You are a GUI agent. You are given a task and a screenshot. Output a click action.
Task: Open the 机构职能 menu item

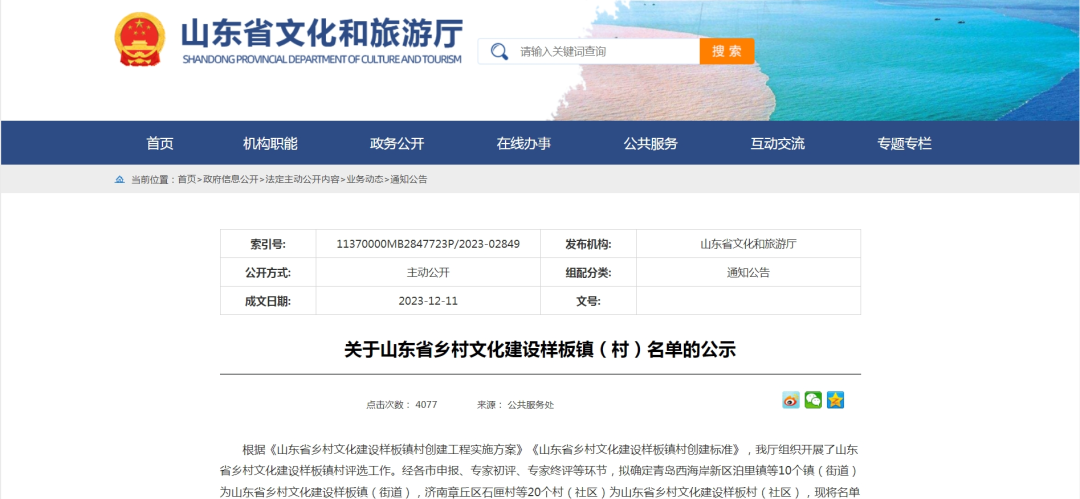pos(270,143)
